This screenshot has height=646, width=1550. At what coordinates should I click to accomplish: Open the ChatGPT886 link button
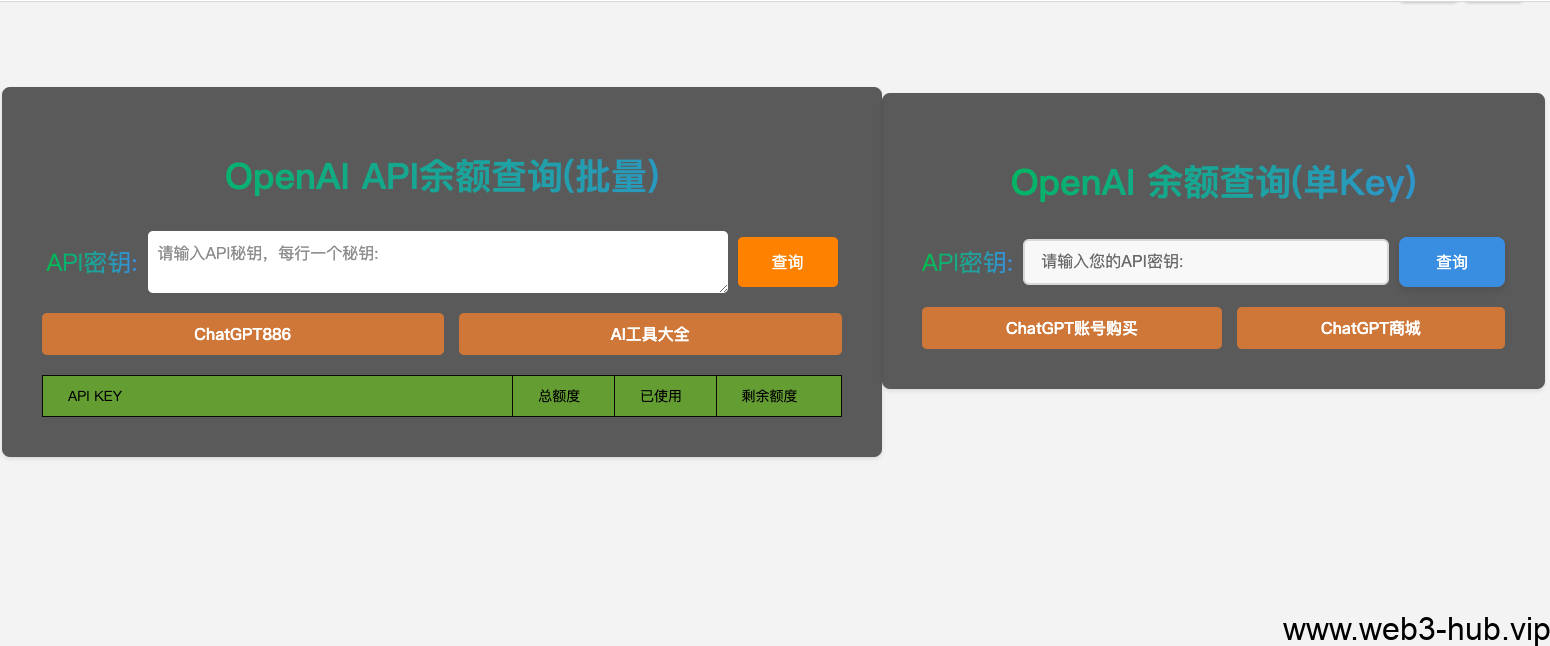coord(242,333)
